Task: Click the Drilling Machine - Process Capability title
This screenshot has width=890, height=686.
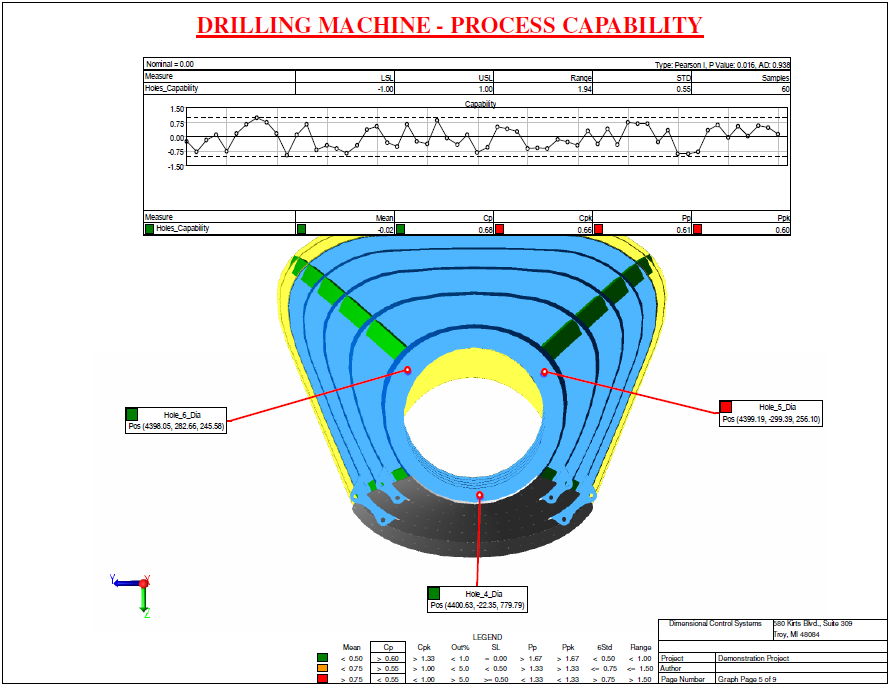Action: [x=449, y=26]
